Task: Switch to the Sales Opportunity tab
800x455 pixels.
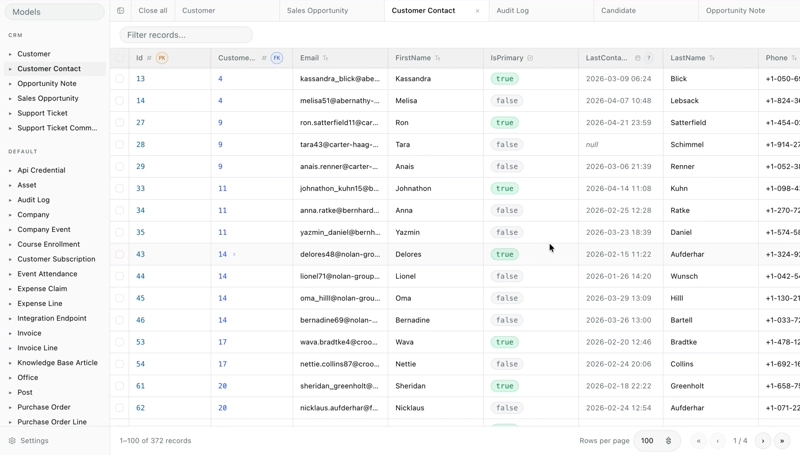Action: (332, 10)
